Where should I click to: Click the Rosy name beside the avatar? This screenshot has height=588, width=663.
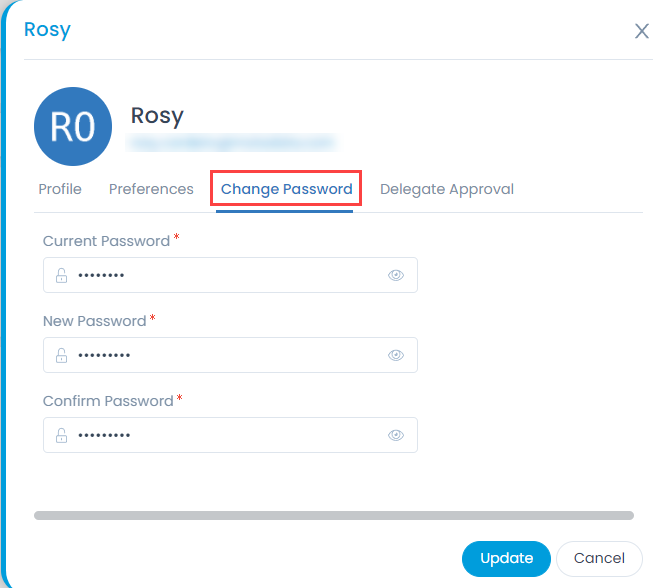[157, 116]
